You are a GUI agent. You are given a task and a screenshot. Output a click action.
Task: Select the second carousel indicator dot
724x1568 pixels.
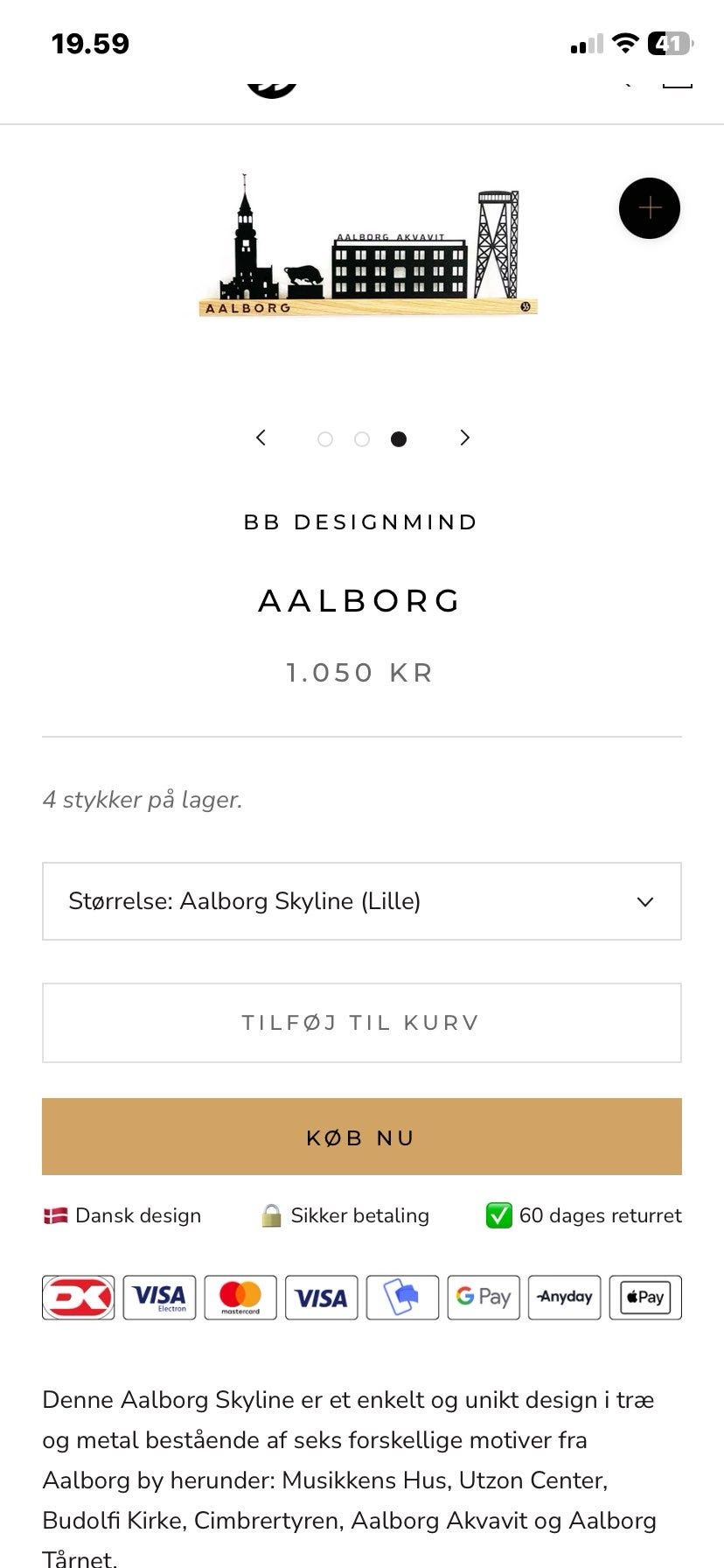(x=362, y=438)
